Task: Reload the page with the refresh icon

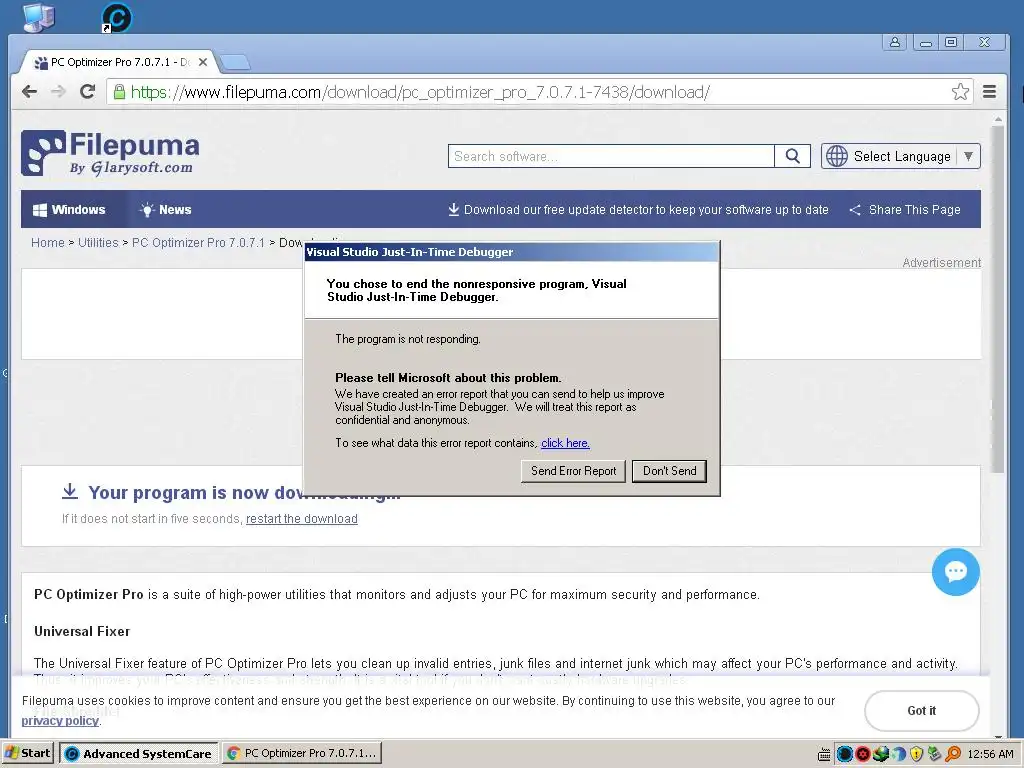Action: pyautogui.click(x=88, y=91)
